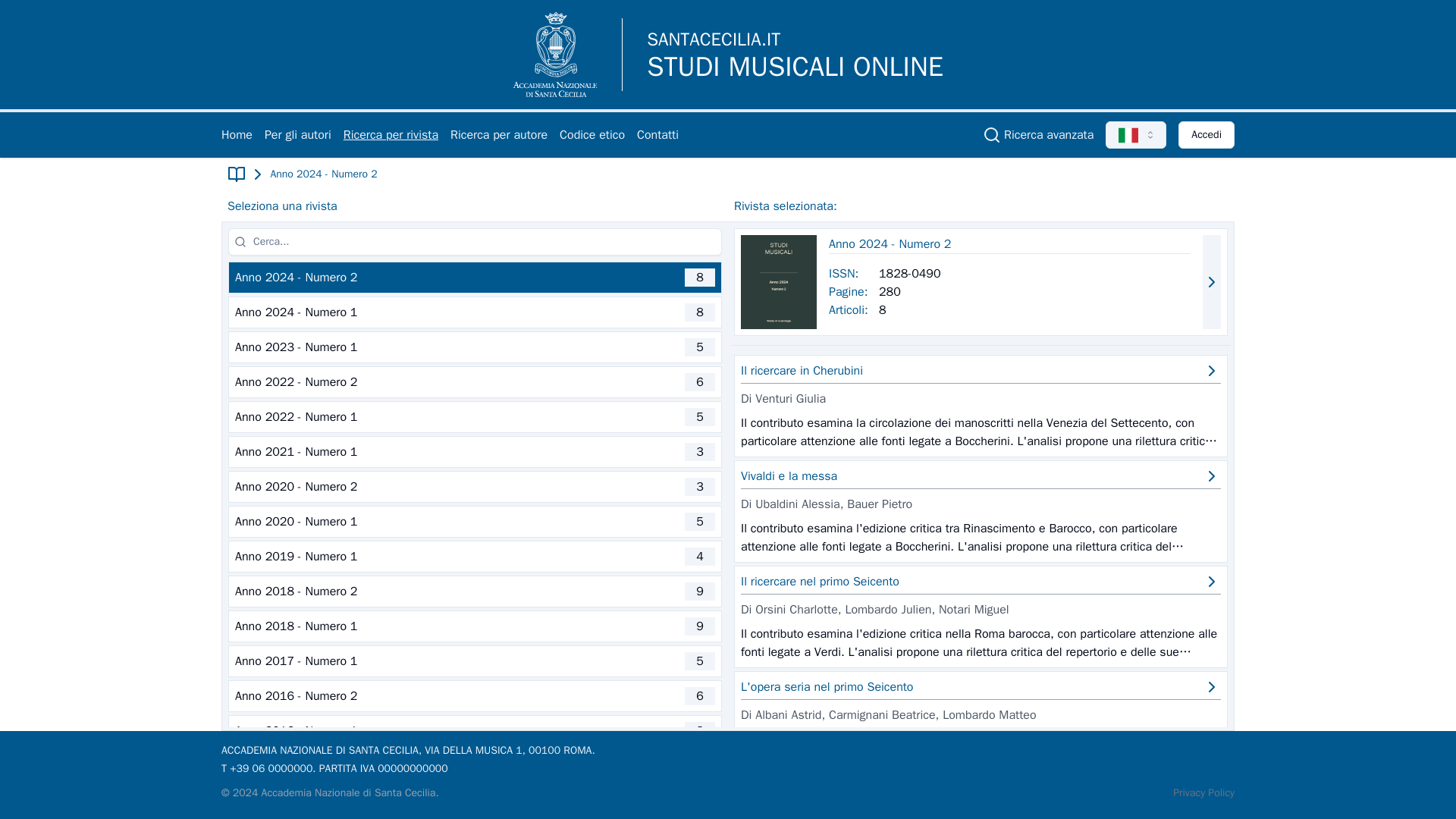Open the Privacy Policy link in footer
This screenshot has height=819, width=1456.
pyautogui.click(x=1203, y=793)
